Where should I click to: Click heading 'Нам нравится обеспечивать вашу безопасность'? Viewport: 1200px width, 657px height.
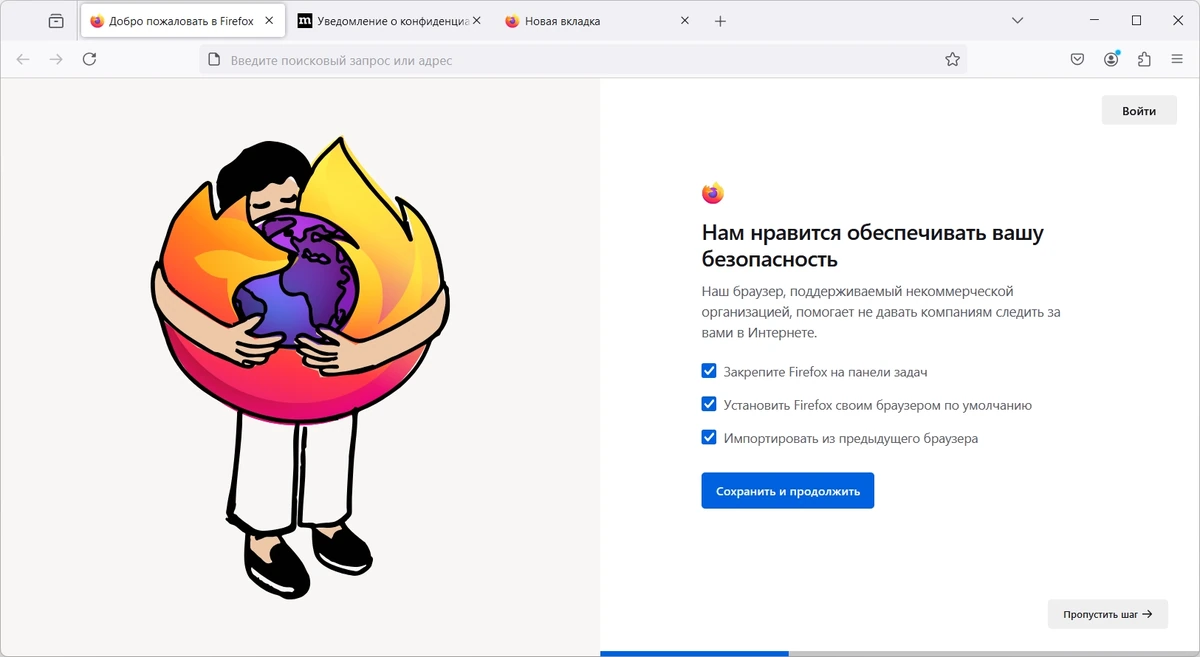pos(873,246)
